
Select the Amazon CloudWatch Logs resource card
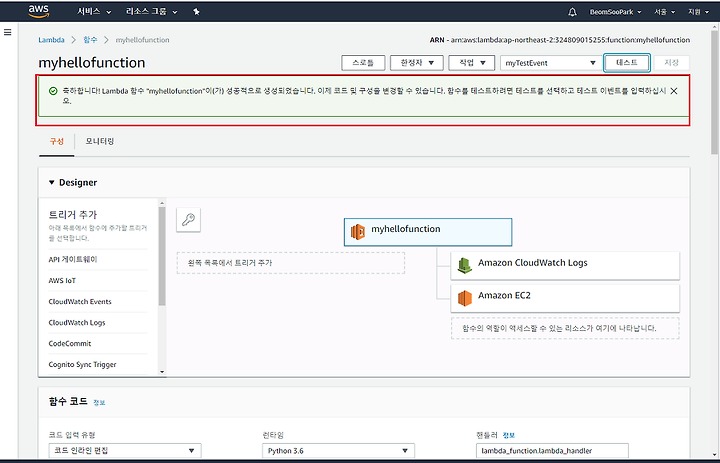(565, 265)
